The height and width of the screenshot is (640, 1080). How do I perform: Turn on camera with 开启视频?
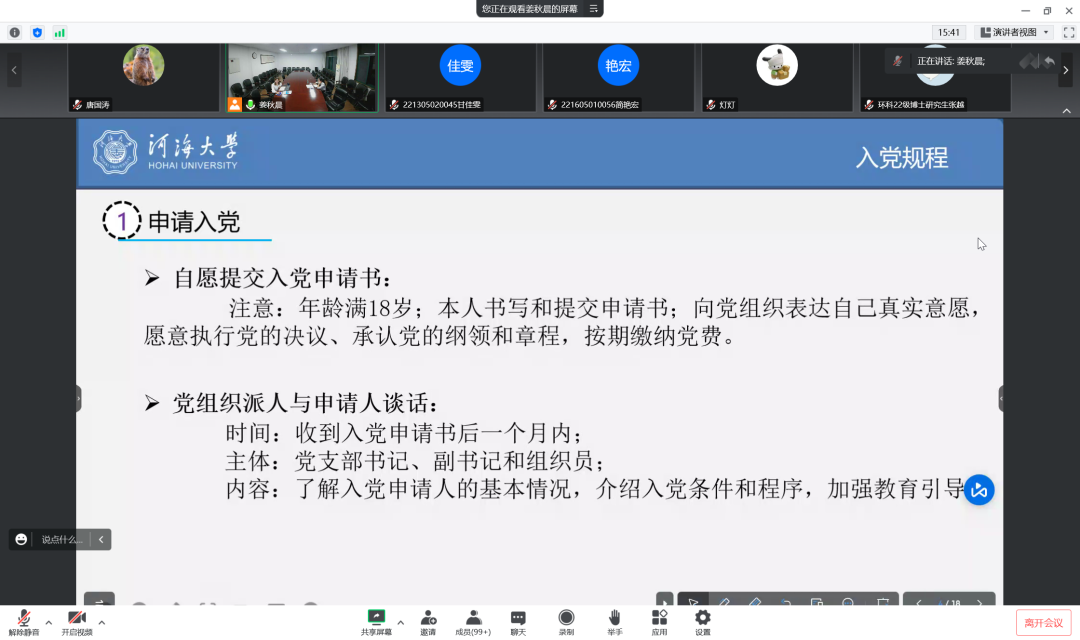pos(76,621)
